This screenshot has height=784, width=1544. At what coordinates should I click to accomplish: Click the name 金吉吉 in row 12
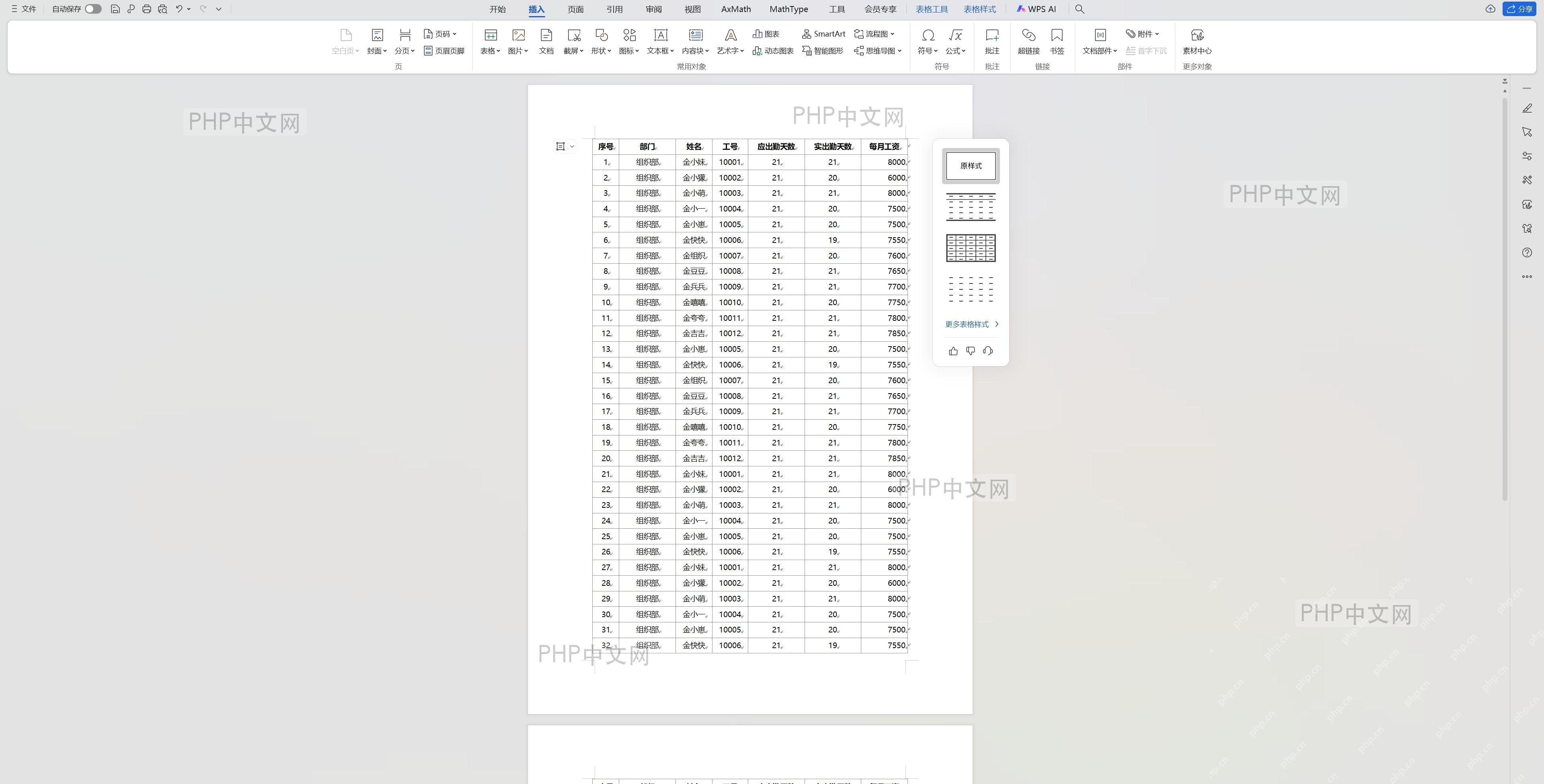[694, 334]
